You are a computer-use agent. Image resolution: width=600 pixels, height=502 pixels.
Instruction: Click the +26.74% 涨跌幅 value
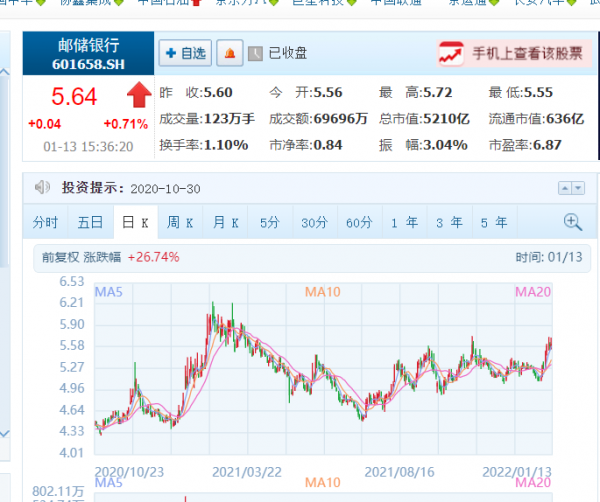click(x=153, y=257)
